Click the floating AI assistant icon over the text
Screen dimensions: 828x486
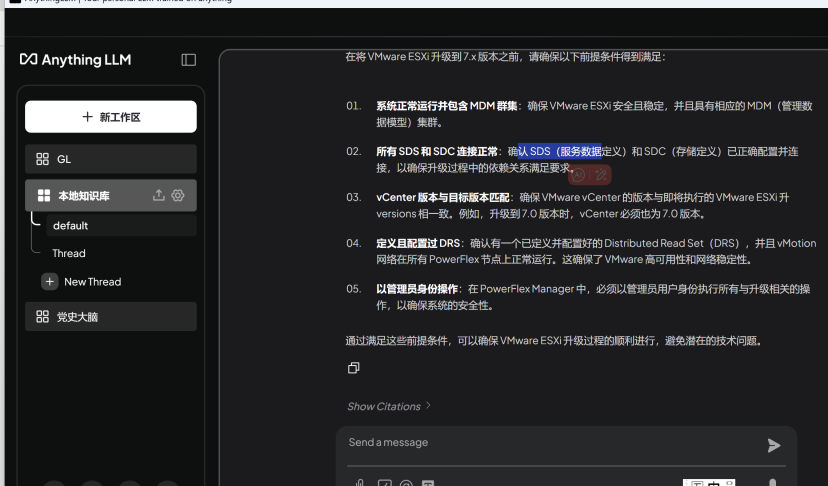click(x=579, y=174)
